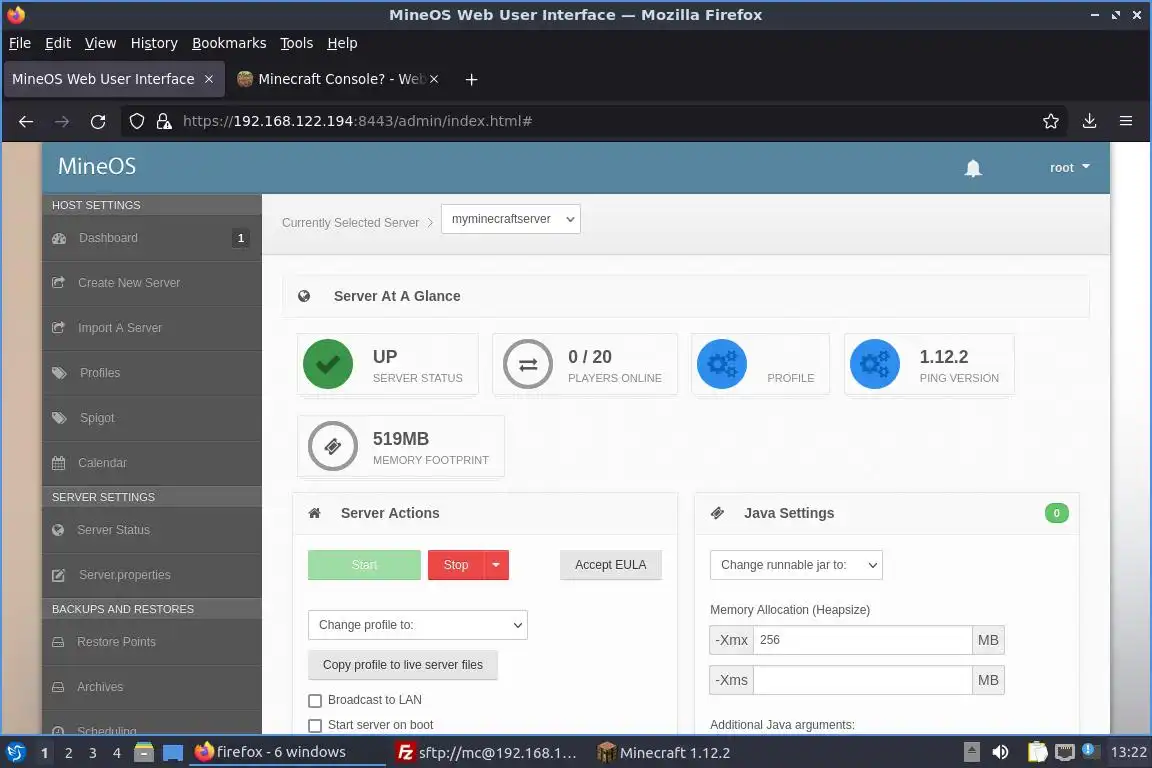Enable Broadcast to LAN checkbox
Image resolution: width=1152 pixels, height=768 pixels.
coord(315,700)
